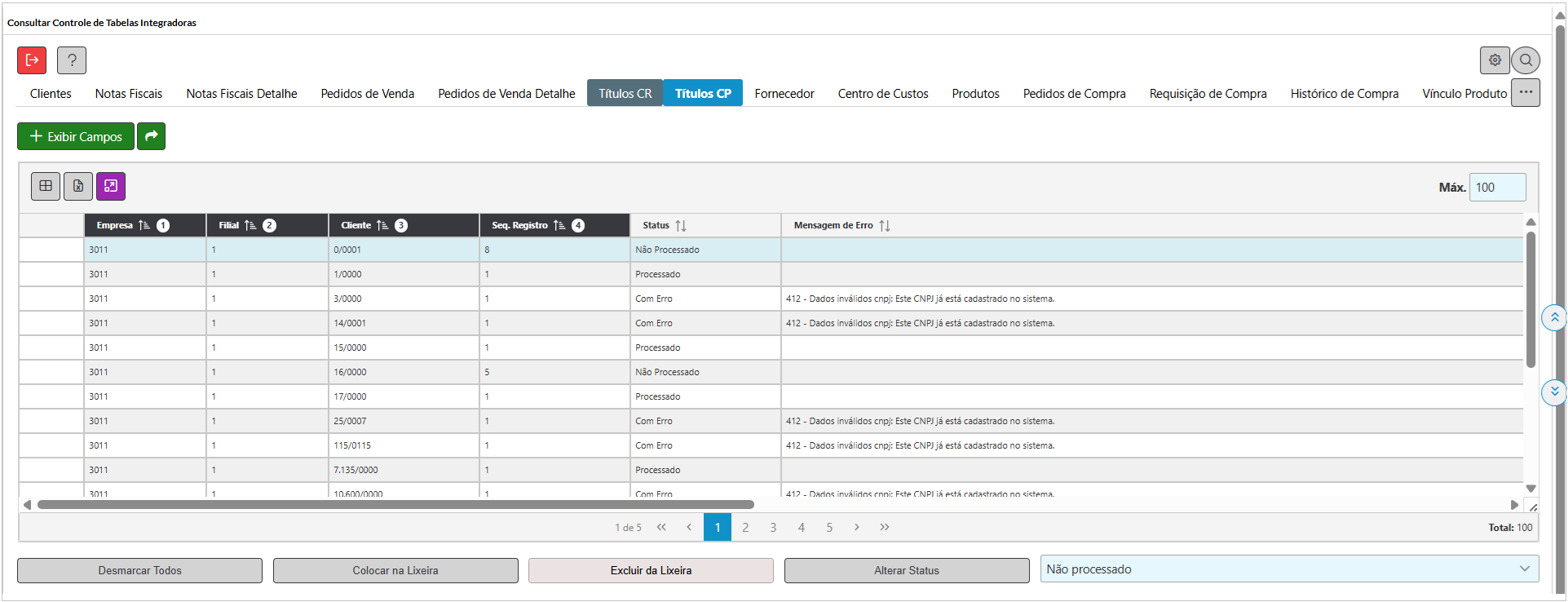Go to last page of results

(885, 527)
